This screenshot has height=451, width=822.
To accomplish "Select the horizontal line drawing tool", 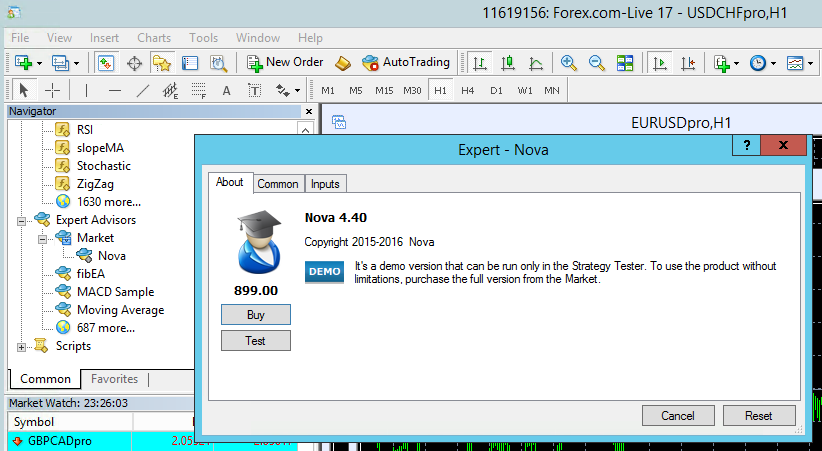I will pos(115,90).
